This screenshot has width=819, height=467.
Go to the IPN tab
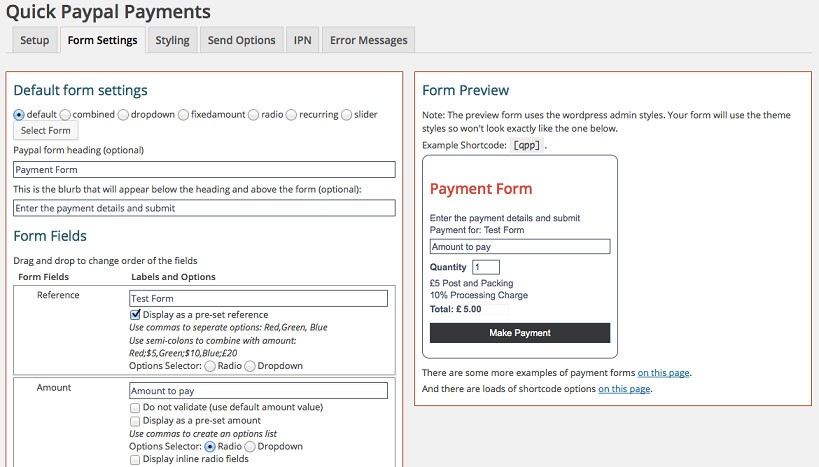[302, 40]
